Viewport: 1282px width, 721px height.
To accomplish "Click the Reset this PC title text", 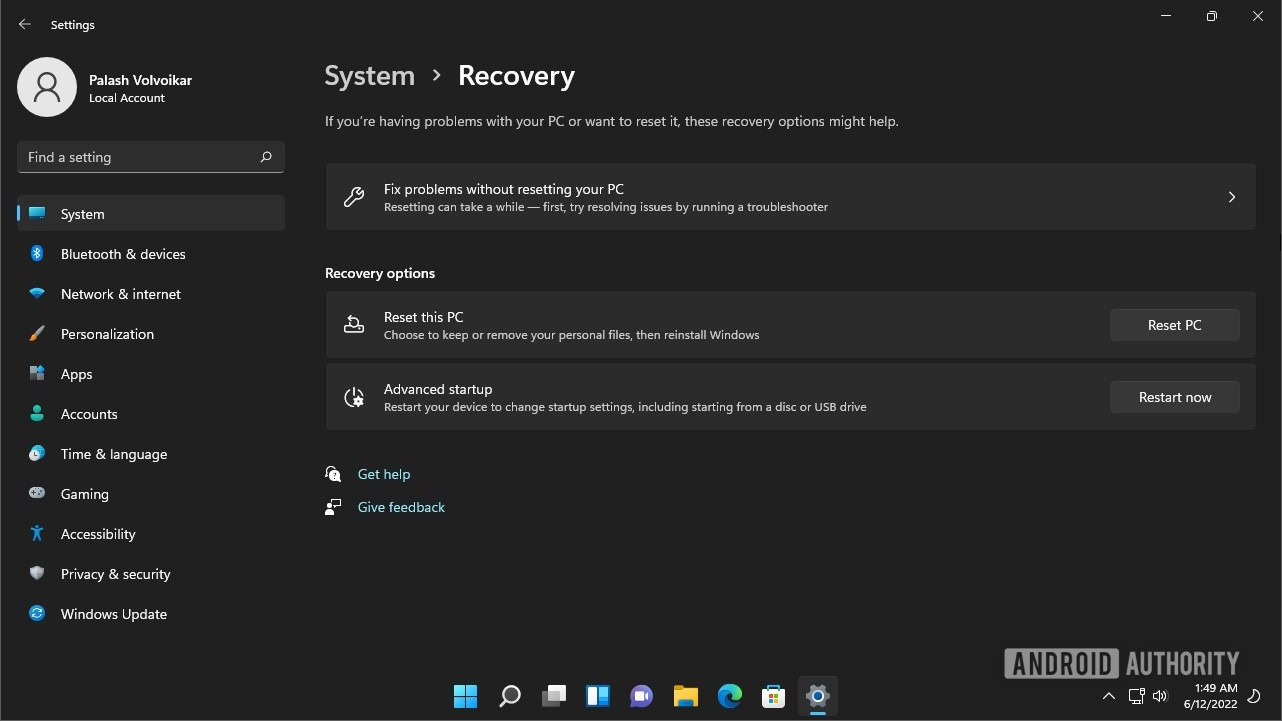I will coord(424,317).
